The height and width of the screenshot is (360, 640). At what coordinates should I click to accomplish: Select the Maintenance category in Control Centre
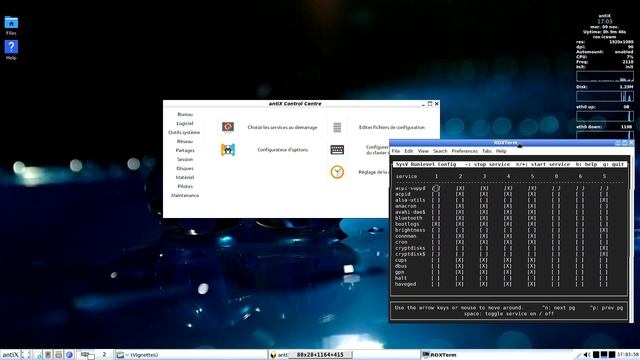click(x=185, y=195)
